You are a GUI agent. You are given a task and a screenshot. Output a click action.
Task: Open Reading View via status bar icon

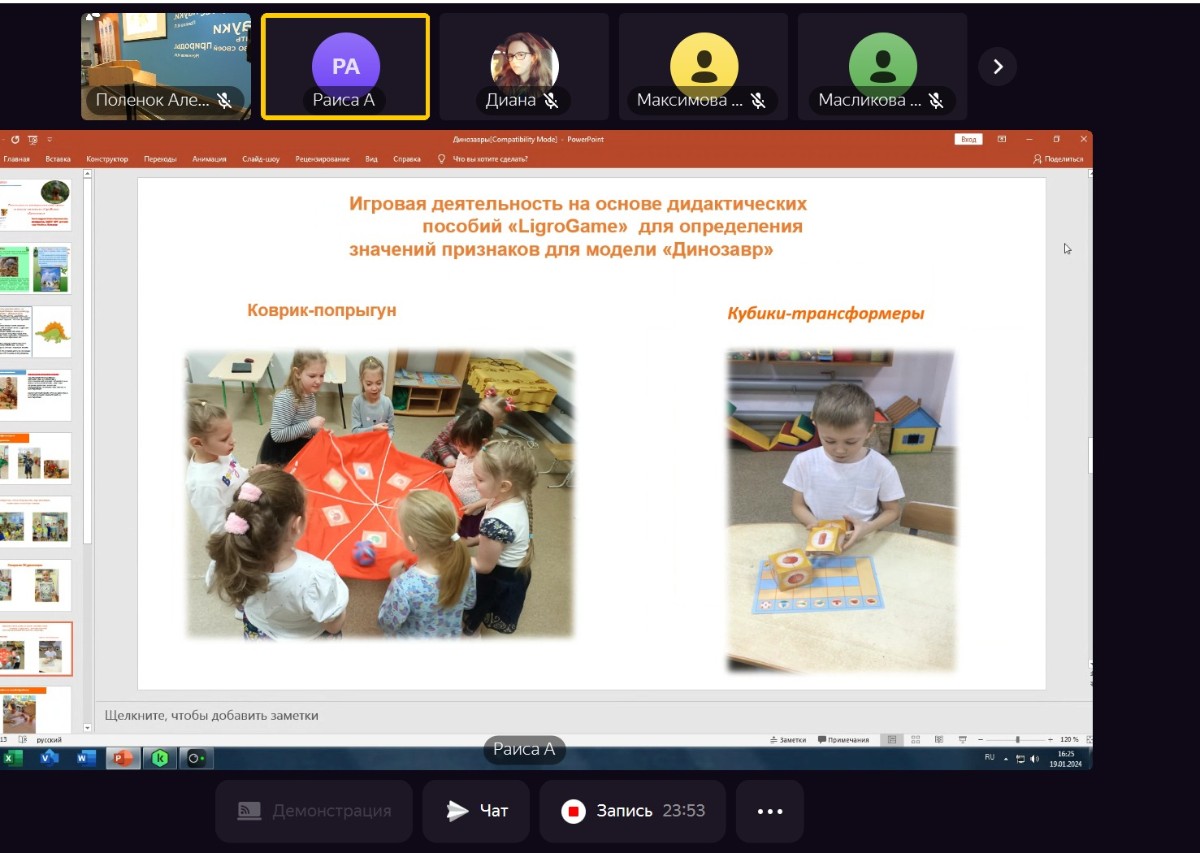click(939, 739)
